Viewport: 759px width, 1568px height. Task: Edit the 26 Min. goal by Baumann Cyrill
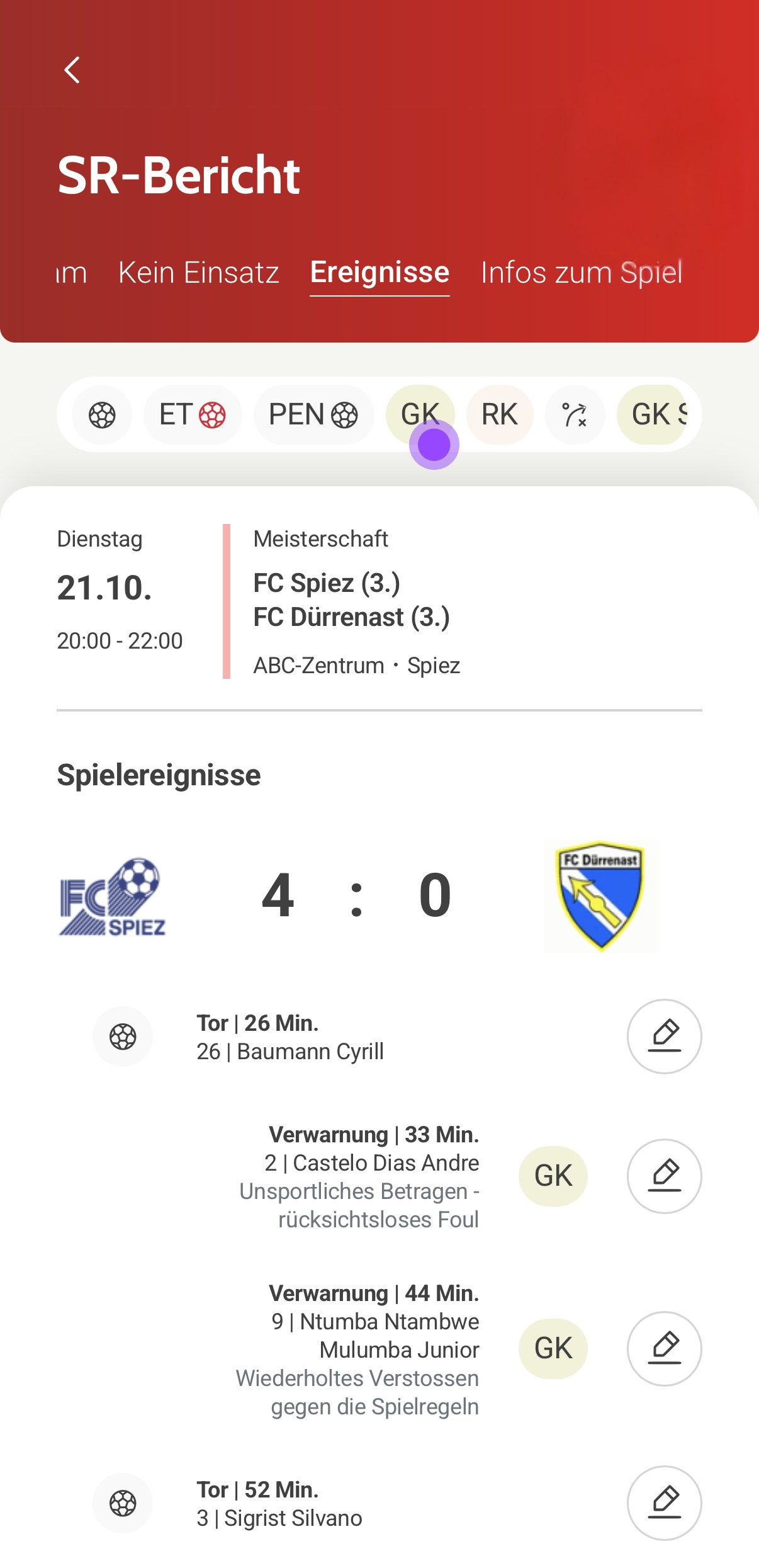click(x=664, y=1037)
